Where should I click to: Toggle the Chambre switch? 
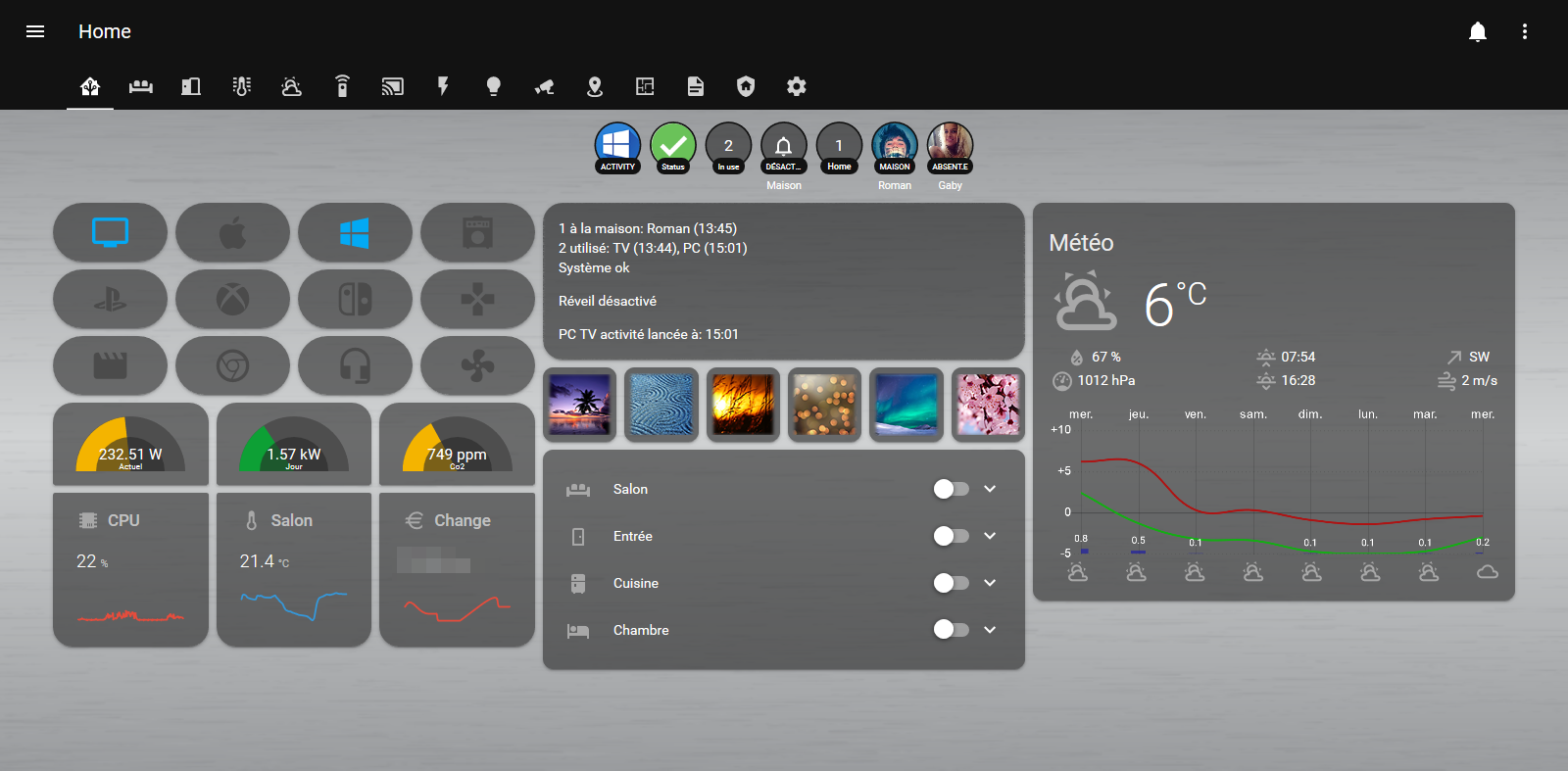pyautogui.click(x=951, y=630)
